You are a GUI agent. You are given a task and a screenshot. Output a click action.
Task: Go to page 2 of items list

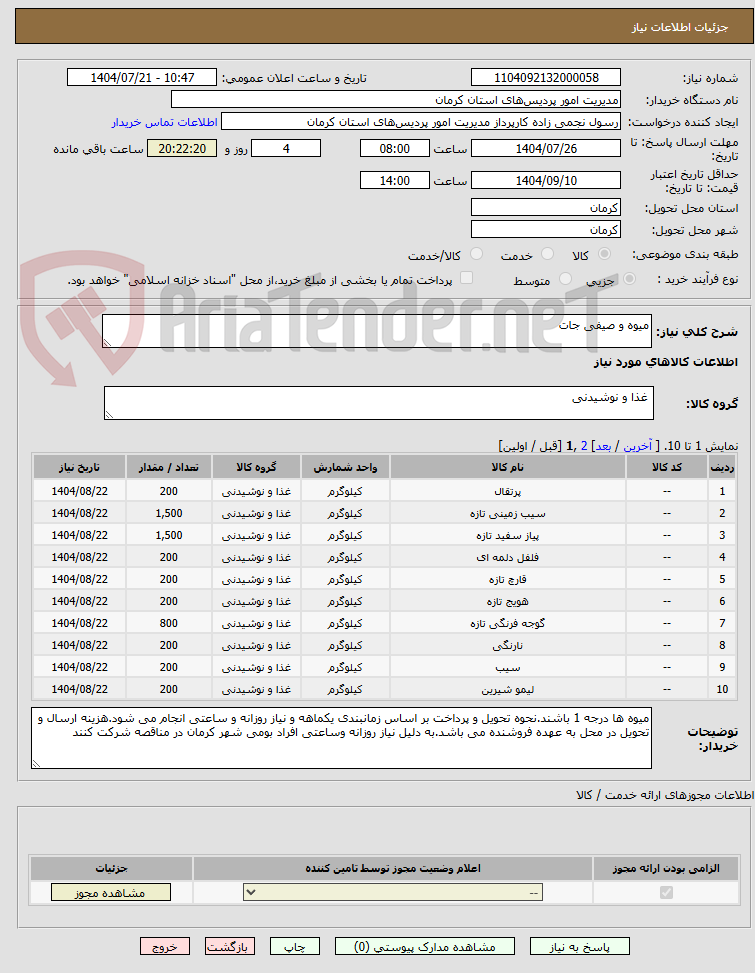(x=584, y=446)
